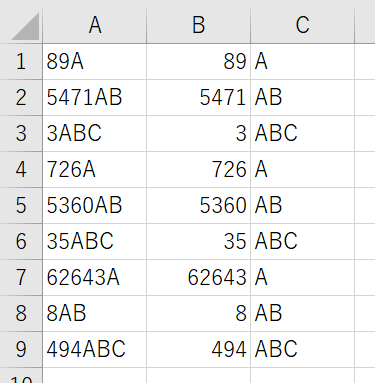Click cell C3 showing ABC
375x383 pixels.
pos(302,133)
